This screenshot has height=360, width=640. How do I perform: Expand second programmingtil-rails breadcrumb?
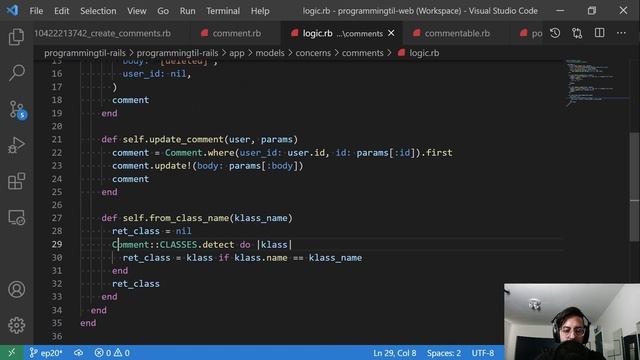(x=177, y=53)
